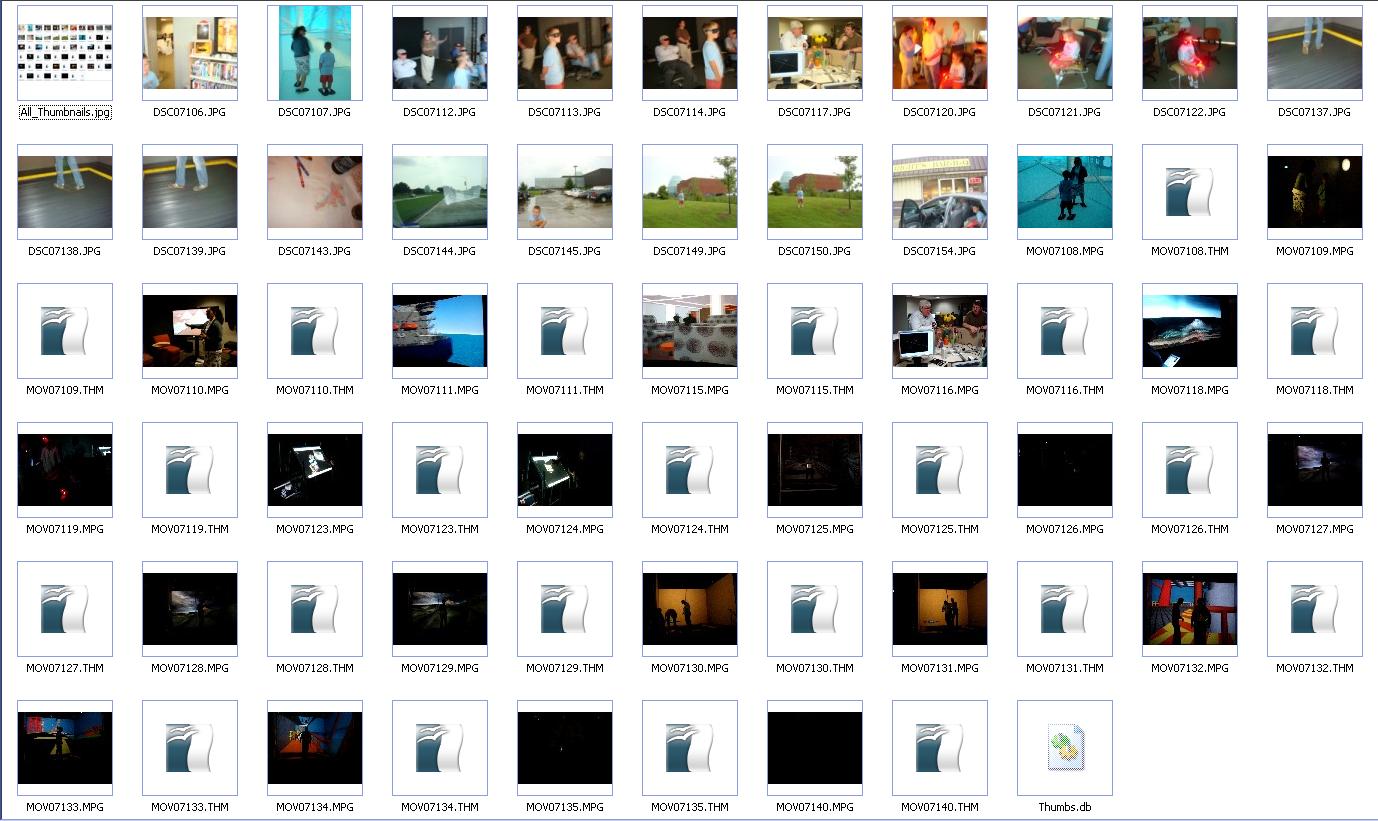Select the MOV07134.MPG video thumbnail
Screen dimensions: 1378x821
click(x=315, y=748)
